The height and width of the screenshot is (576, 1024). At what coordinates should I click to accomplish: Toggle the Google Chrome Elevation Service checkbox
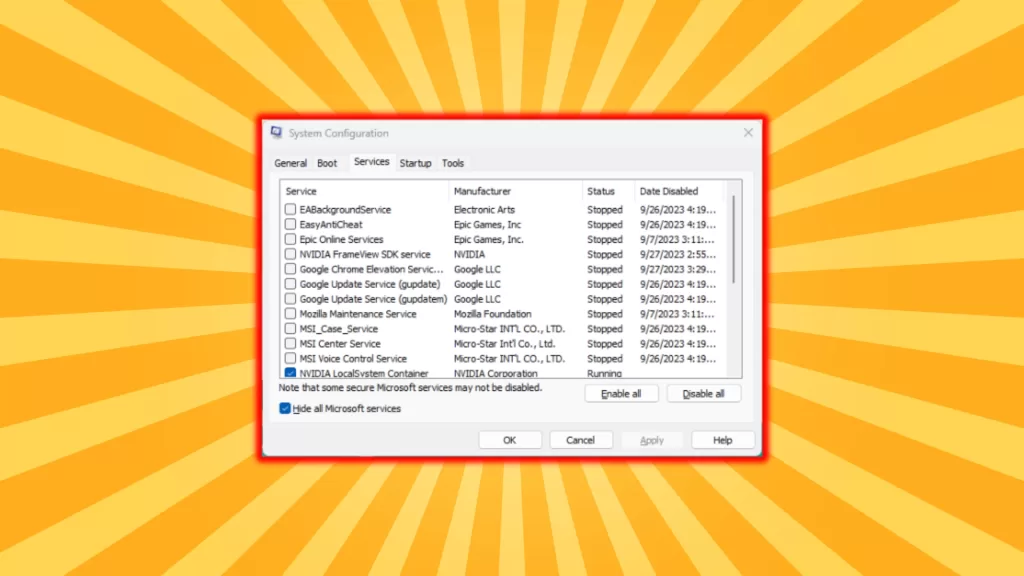291,269
